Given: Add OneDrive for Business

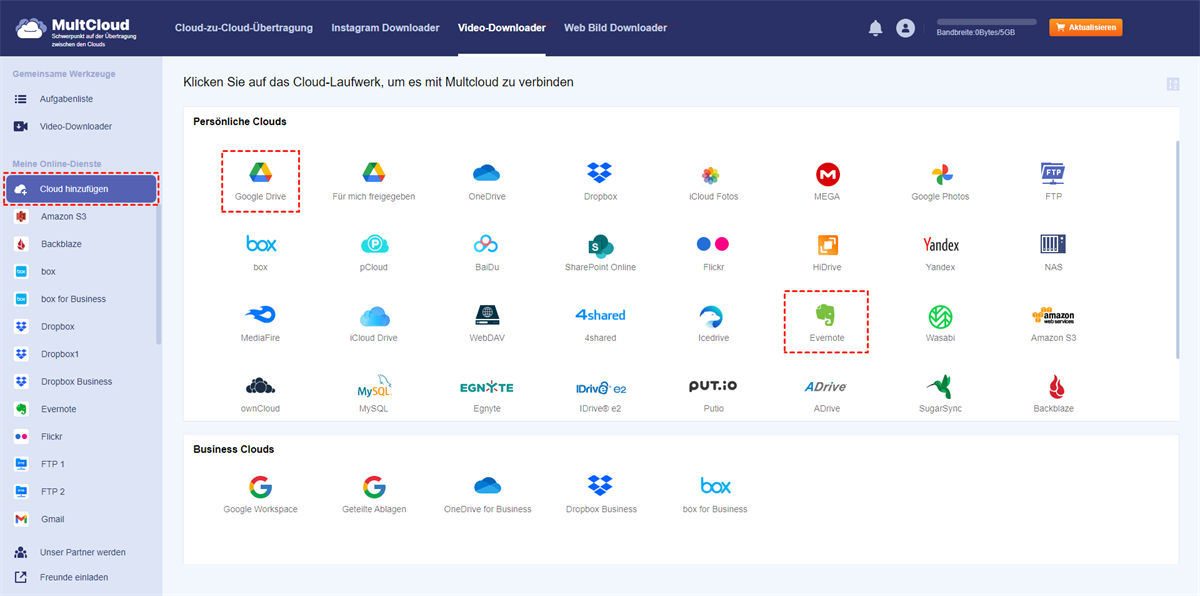Looking at the screenshot, I should click(487, 486).
